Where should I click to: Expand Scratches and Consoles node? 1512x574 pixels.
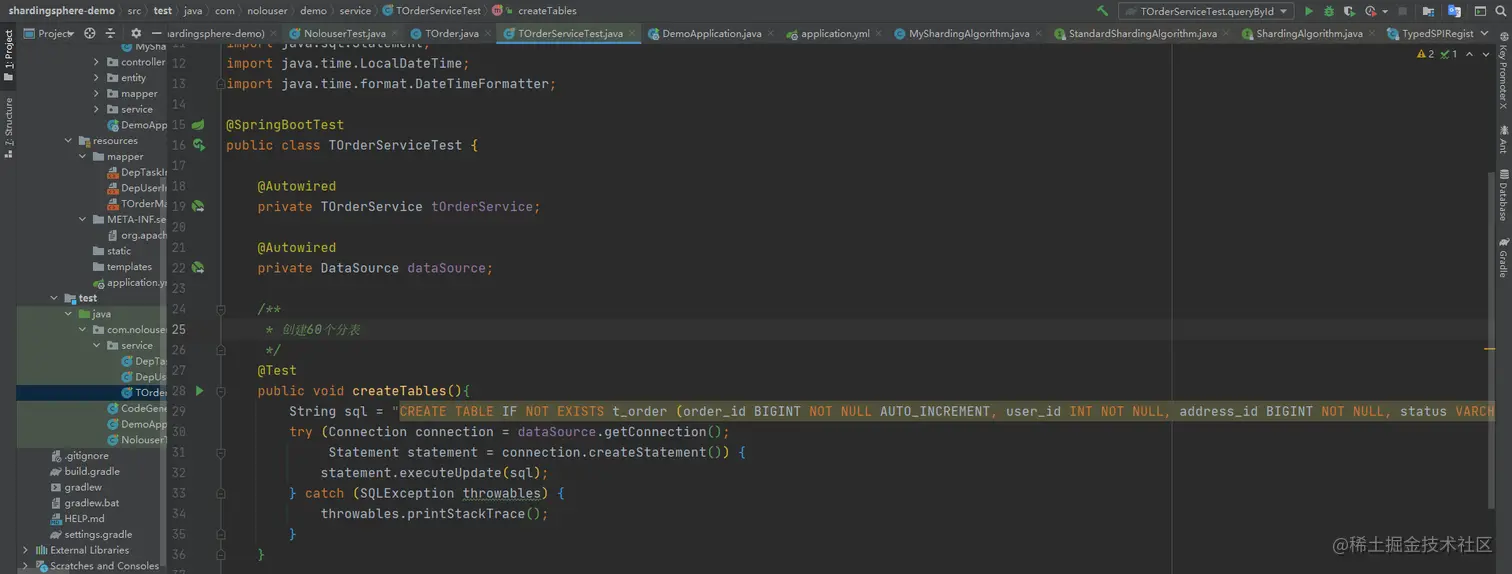click(x=26, y=566)
